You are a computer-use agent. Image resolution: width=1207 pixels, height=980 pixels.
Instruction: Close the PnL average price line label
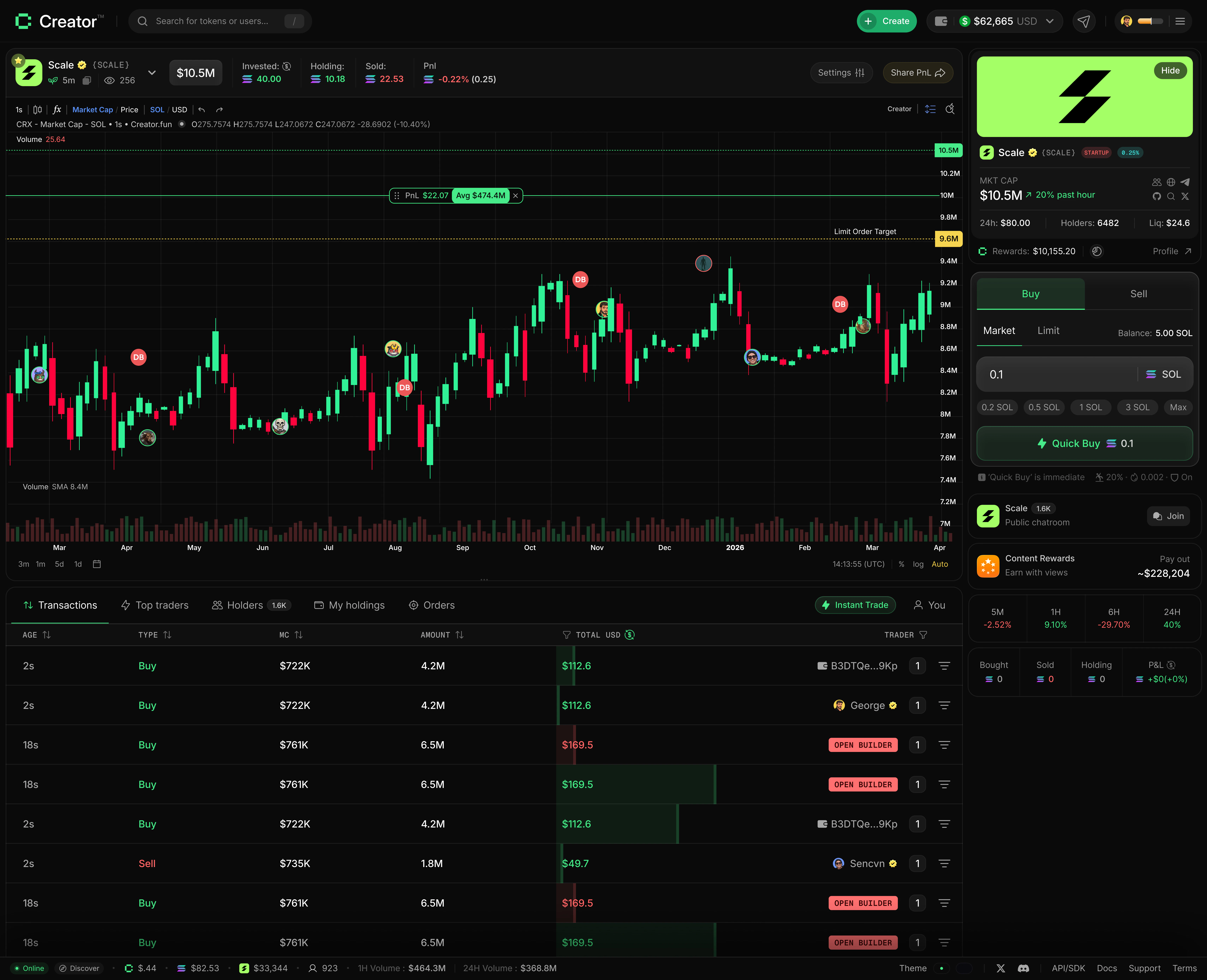(515, 196)
